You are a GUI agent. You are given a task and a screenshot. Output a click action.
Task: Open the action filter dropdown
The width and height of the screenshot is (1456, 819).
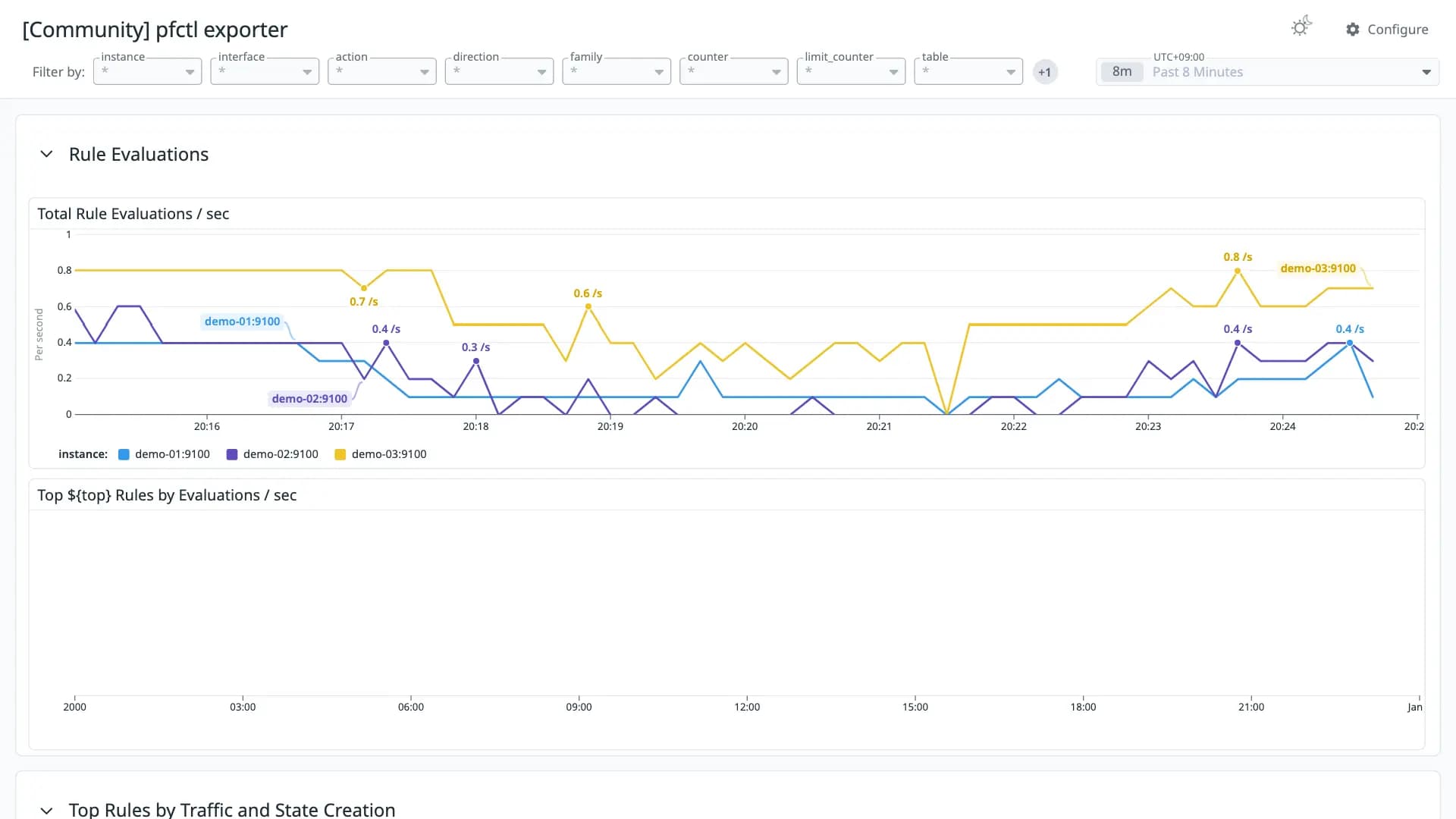click(382, 71)
